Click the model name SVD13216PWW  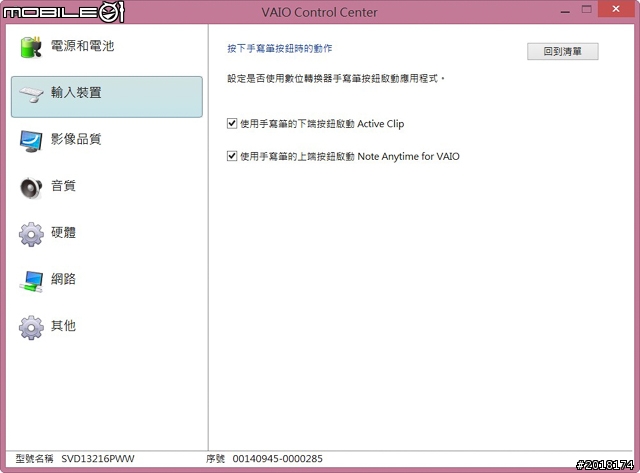click(98, 459)
